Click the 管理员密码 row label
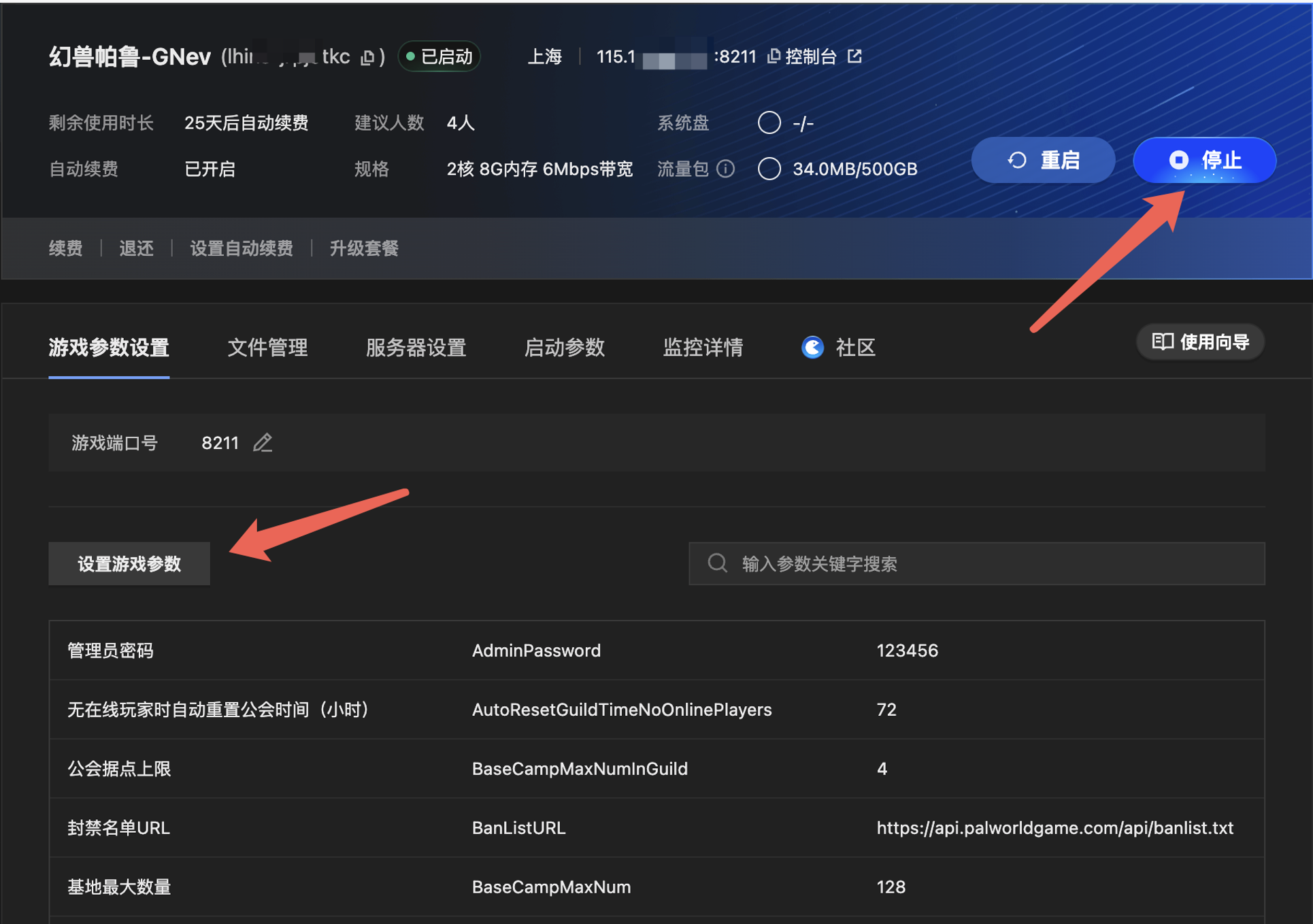Viewport: 1313px width, 924px height. [x=110, y=650]
